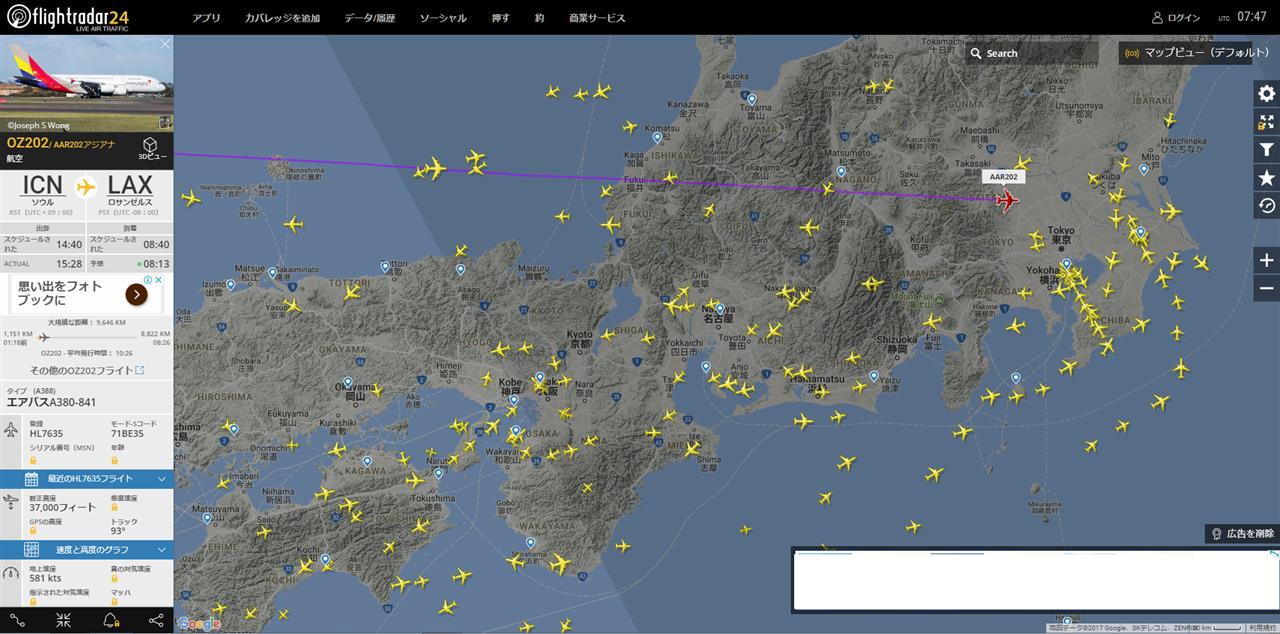Toggle fullscreen map view icon
The image size is (1280, 634).
pos(1266,122)
